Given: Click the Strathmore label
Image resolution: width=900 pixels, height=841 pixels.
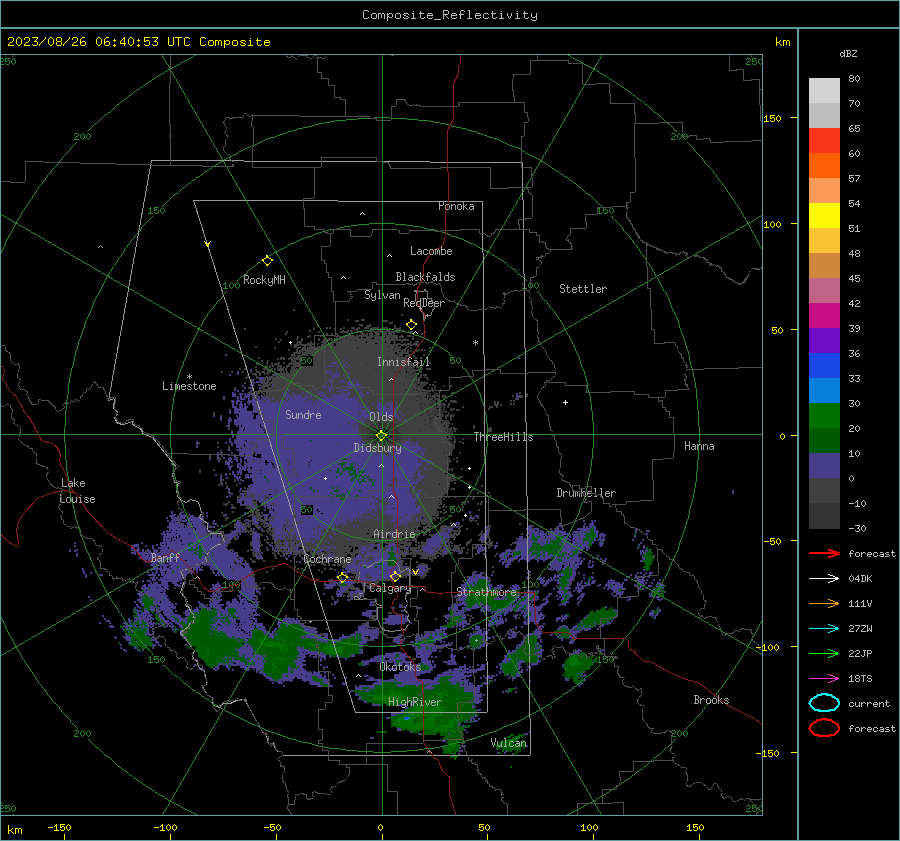Looking at the screenshot, I should point(486,592).
